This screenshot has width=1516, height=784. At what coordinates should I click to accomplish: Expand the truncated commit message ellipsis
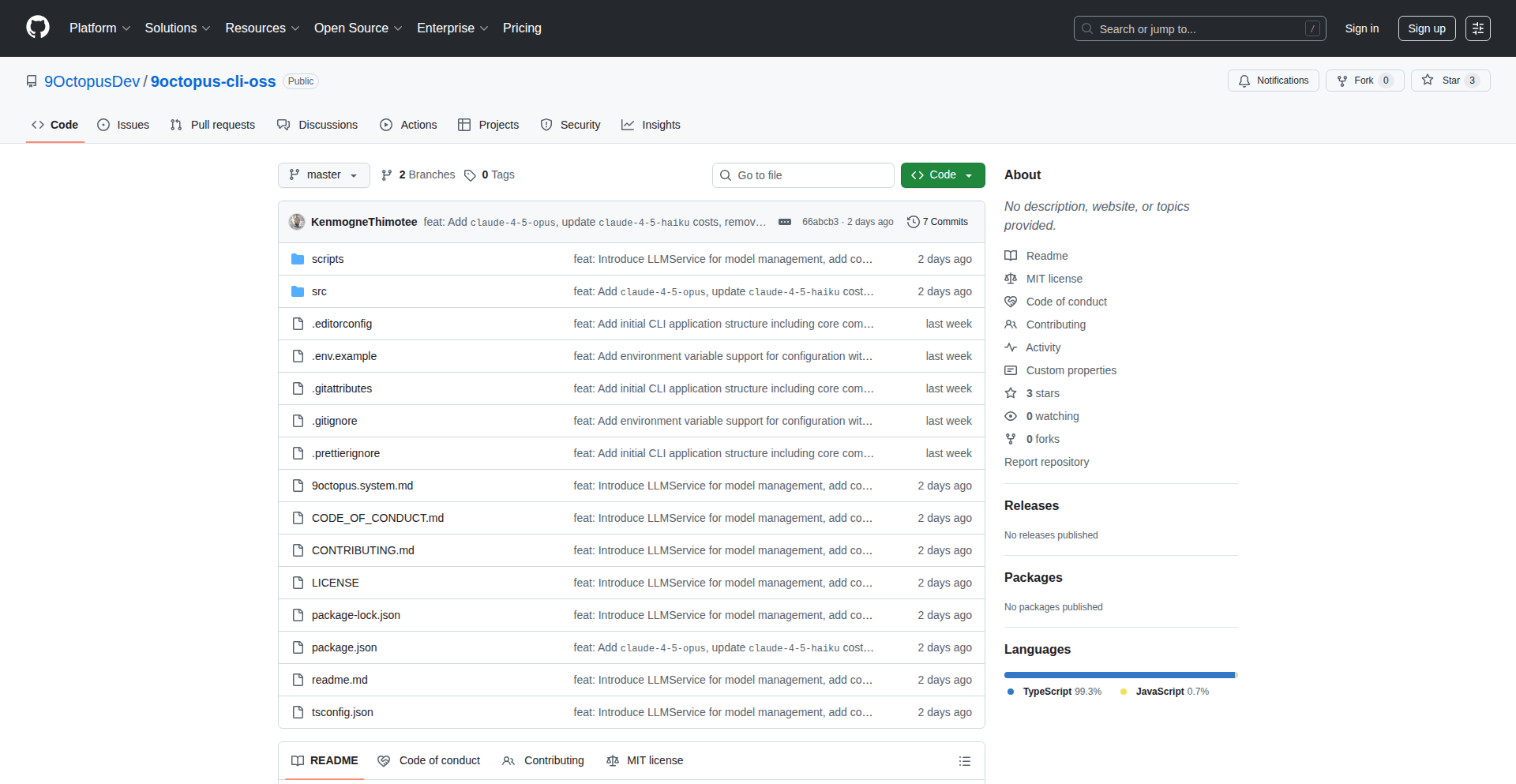784,222
